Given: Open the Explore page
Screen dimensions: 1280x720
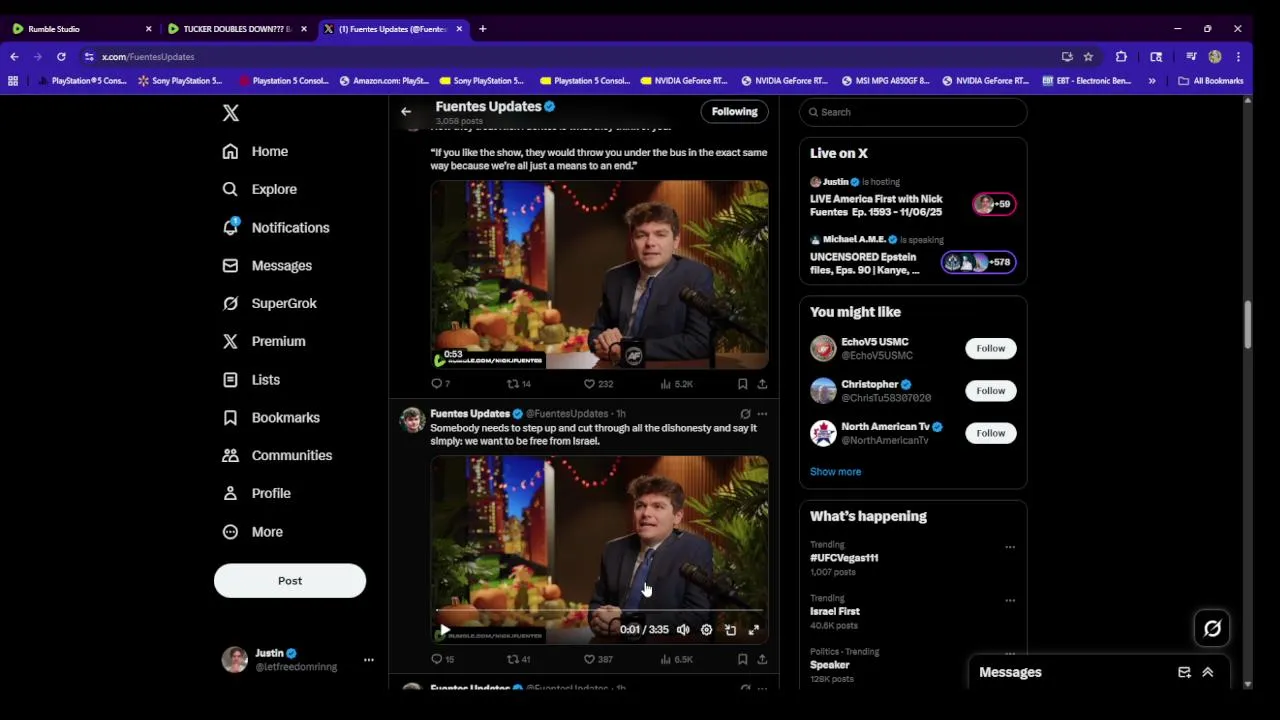Looking at the screenshot, I should pyautogui.click(x=260, y=189).
